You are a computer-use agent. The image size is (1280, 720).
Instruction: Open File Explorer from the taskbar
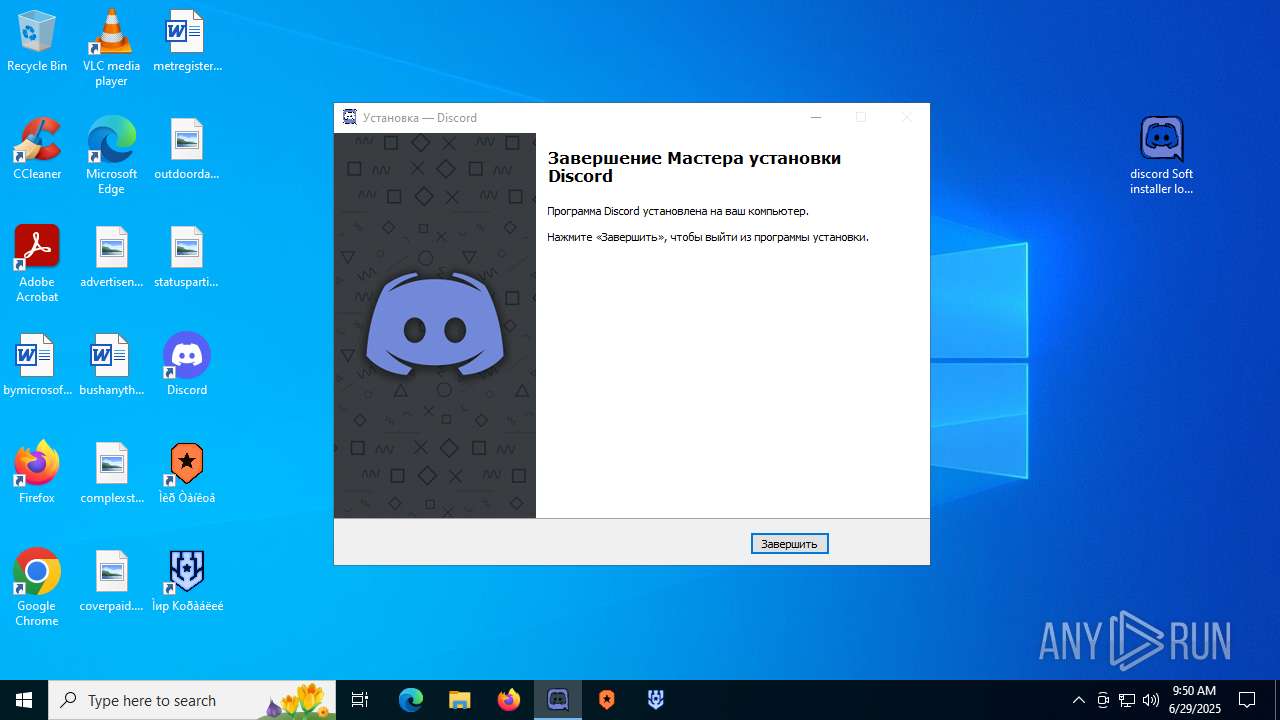click(460, 700)
